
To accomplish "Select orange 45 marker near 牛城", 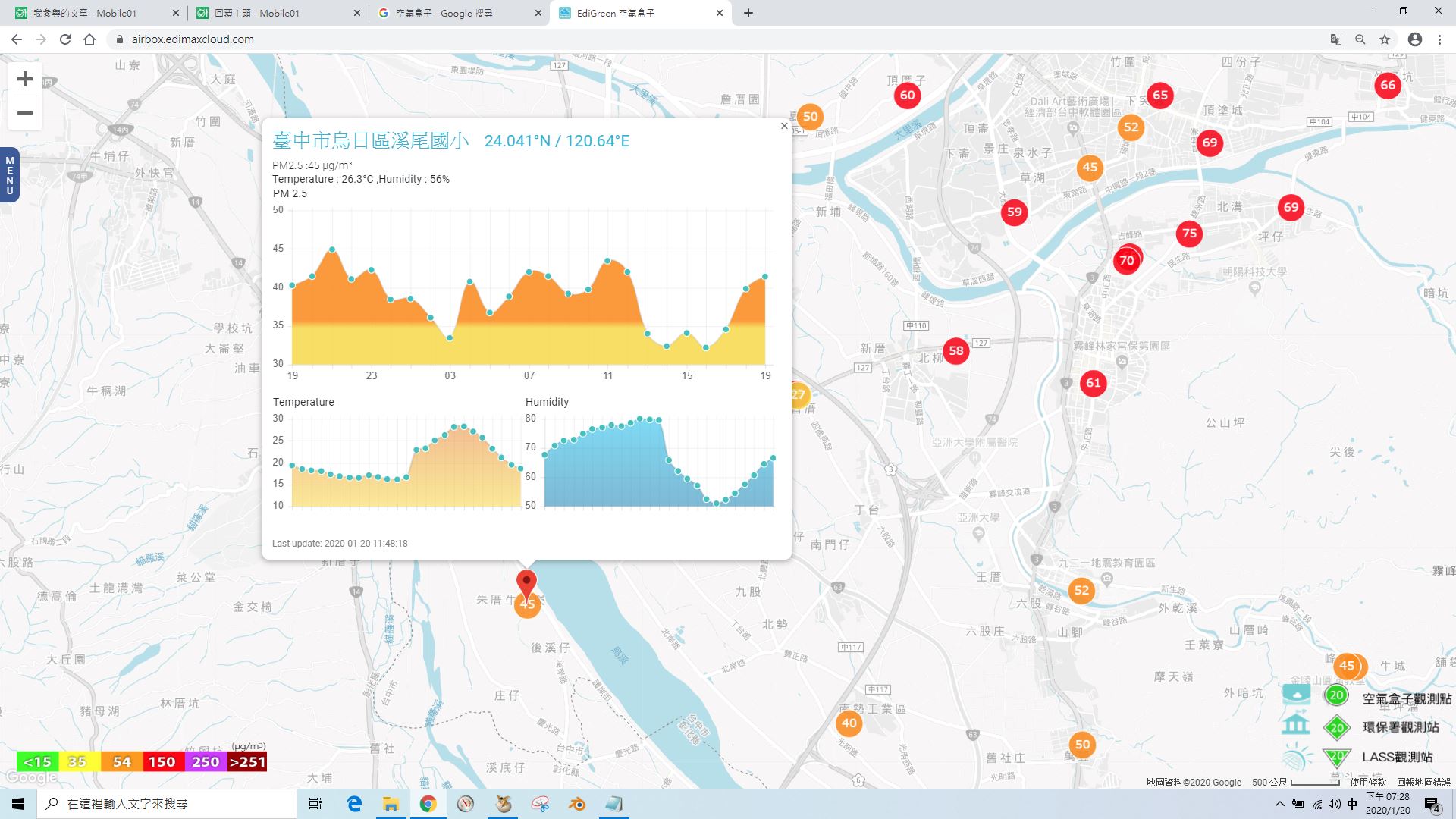I will pos(1348,667).
